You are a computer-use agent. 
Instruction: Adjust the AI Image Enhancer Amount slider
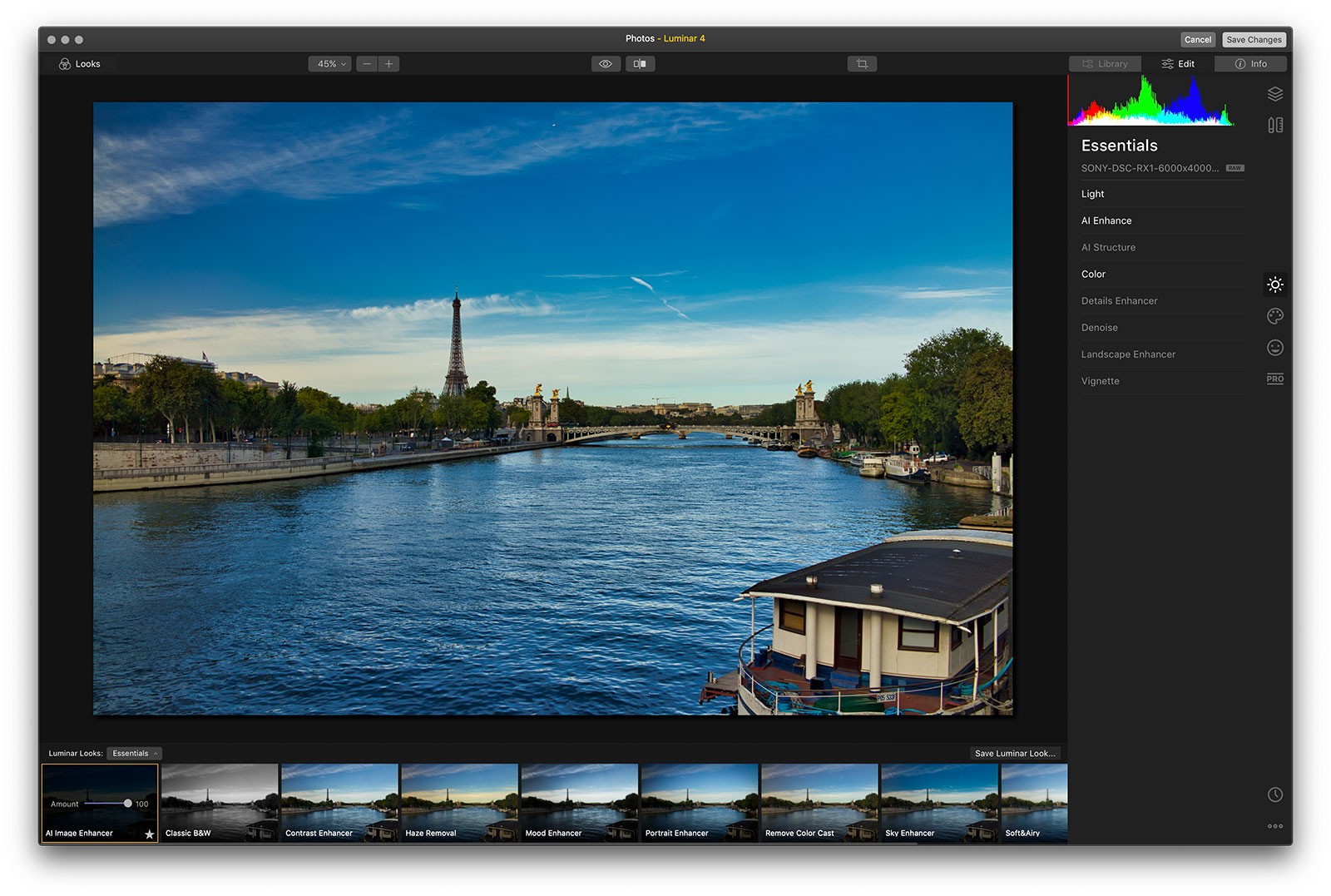pyautogui.click(x=127, y=804)
